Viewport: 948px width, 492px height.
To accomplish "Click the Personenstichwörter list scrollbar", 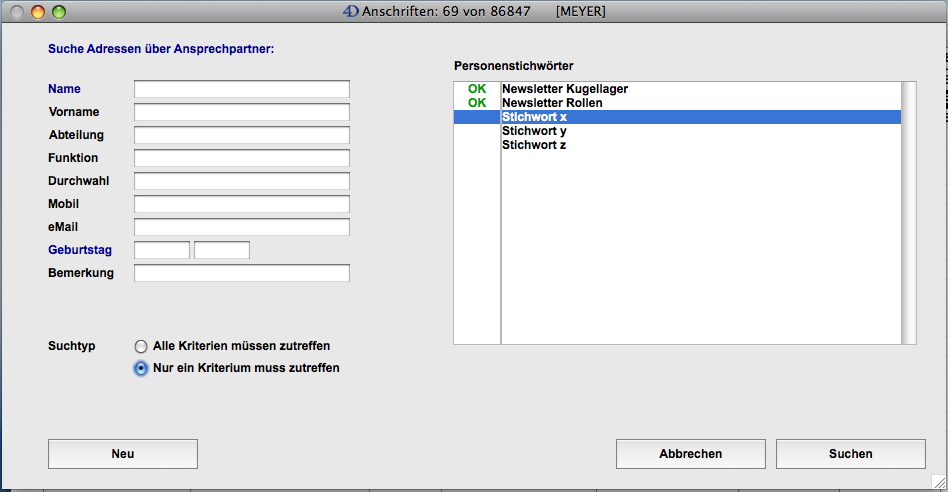I will point(908,213).
